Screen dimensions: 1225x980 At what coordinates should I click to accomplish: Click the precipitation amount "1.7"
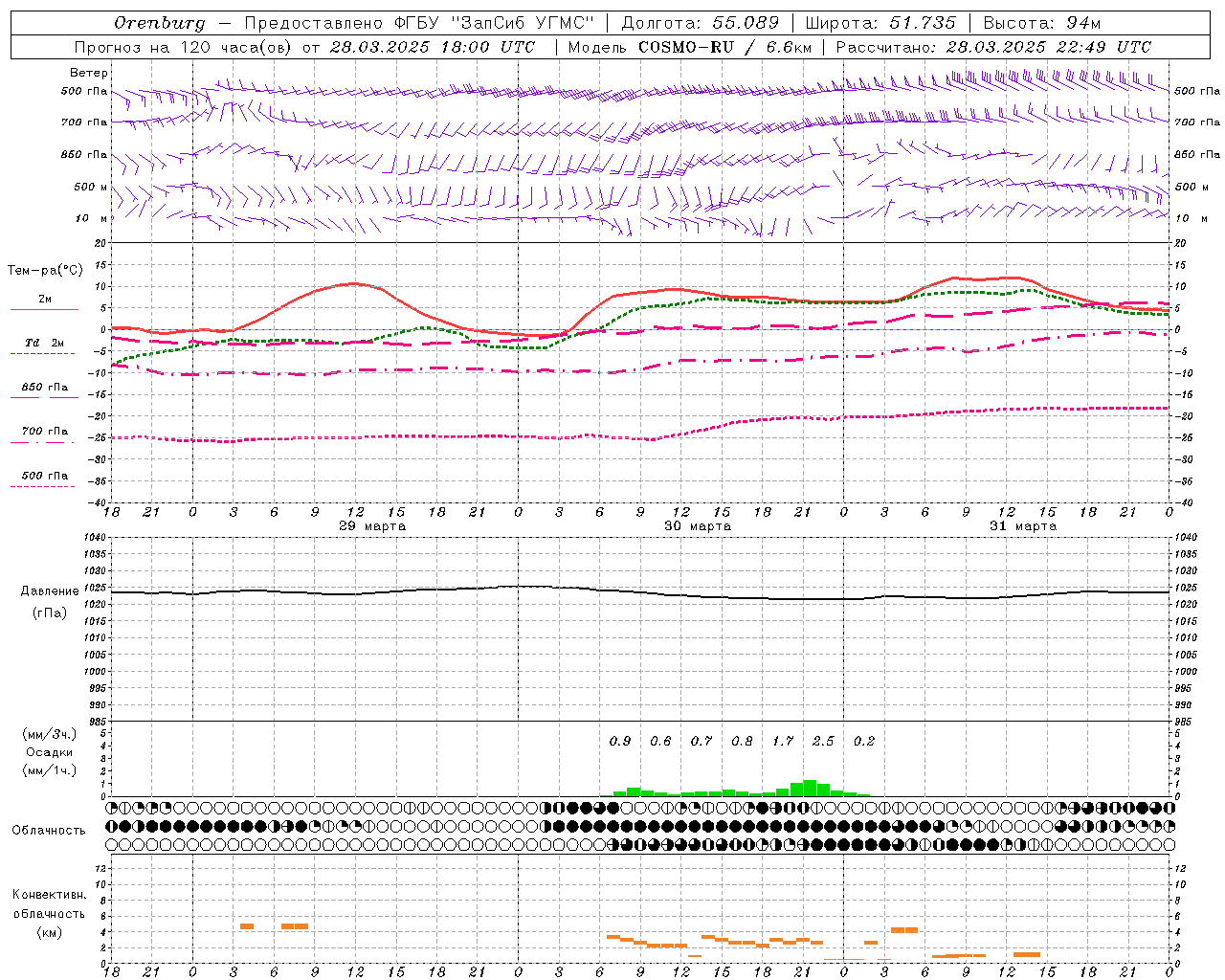[783, 741]
